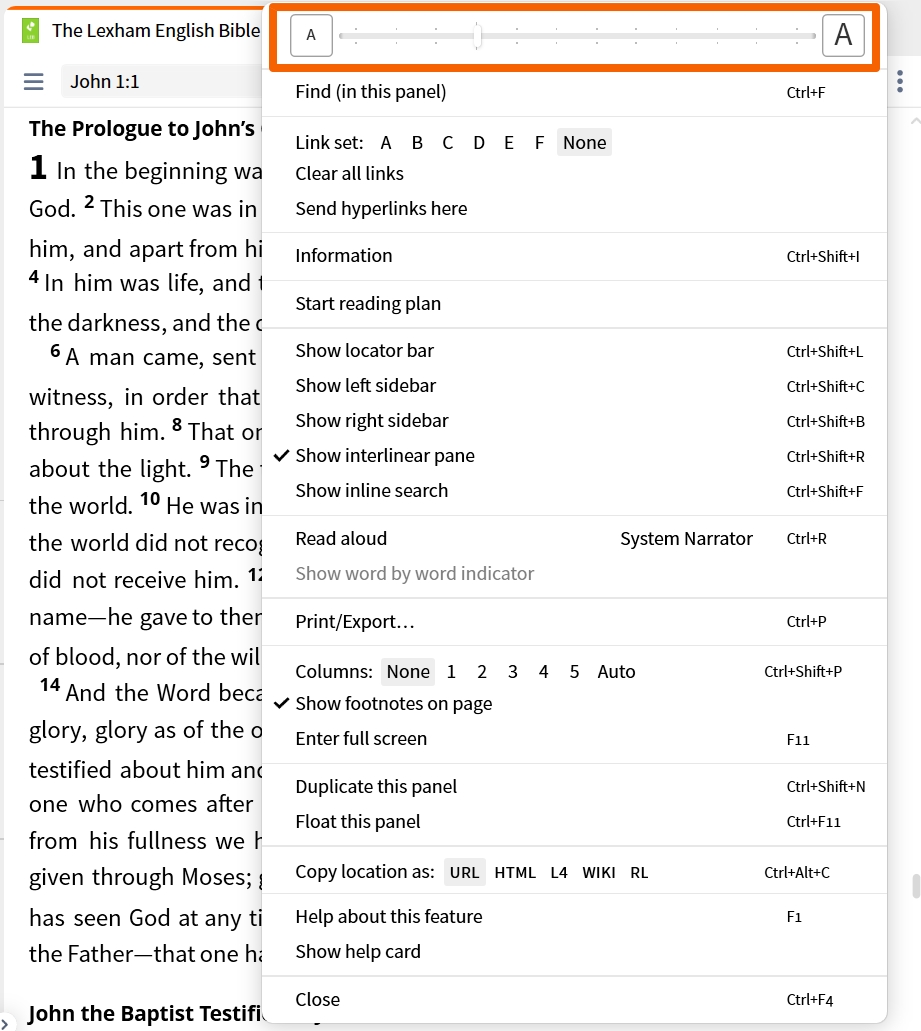Image resolution: width=921 pixels, height=1031 pixels.
Task: Copy location as RL
Action: point(639,872)
